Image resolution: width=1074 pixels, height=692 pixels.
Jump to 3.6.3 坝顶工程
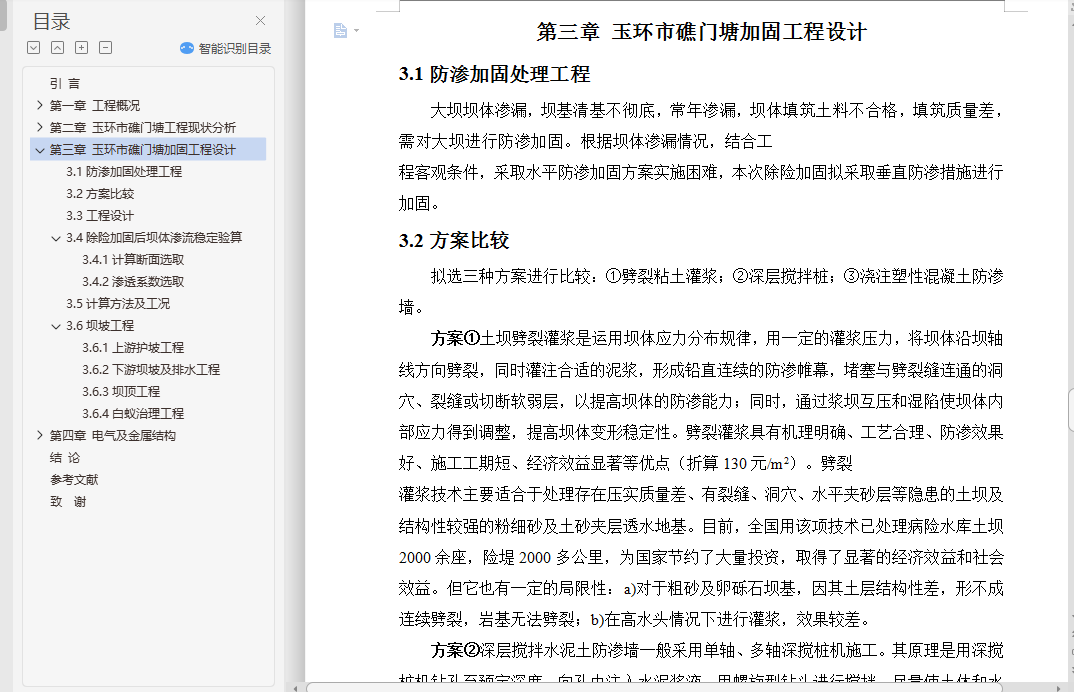click(x=121, y=391)
